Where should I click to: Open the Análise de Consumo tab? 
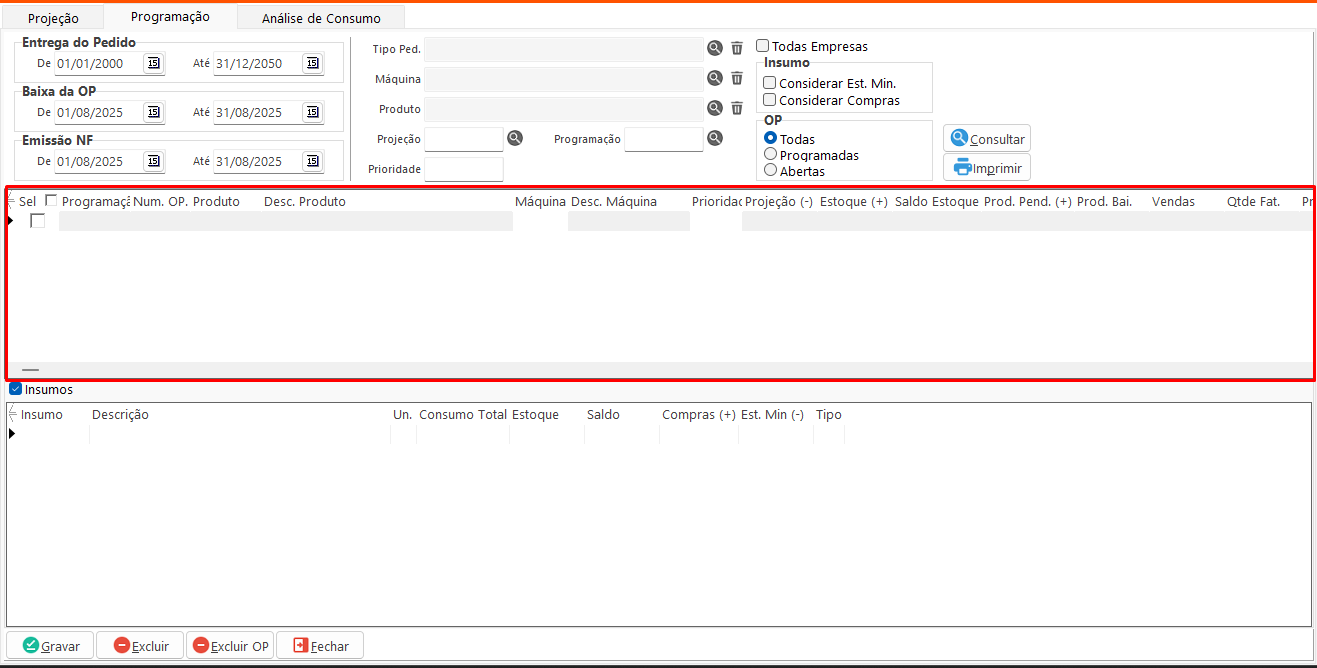coord(321,18)
